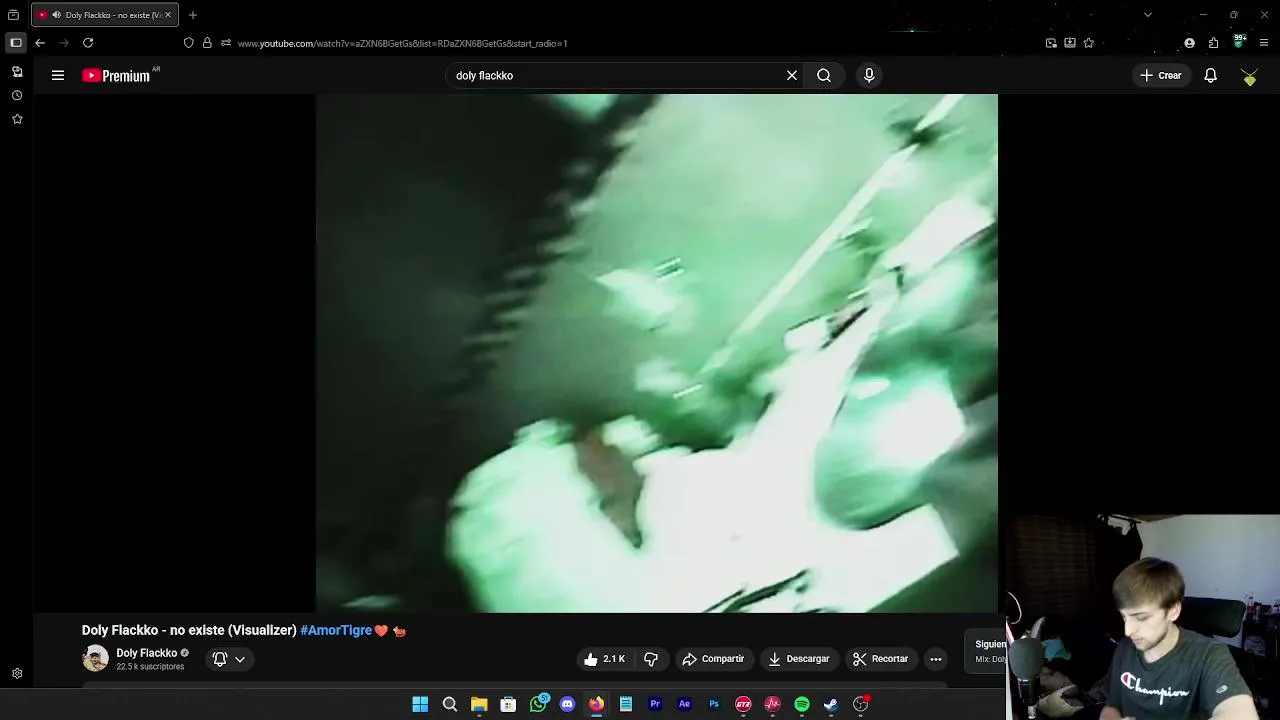1280x720 pixels.
Task: Open Adobe Photoshop from taskbar
Action: pyautogui.click(x=714, y=704)
